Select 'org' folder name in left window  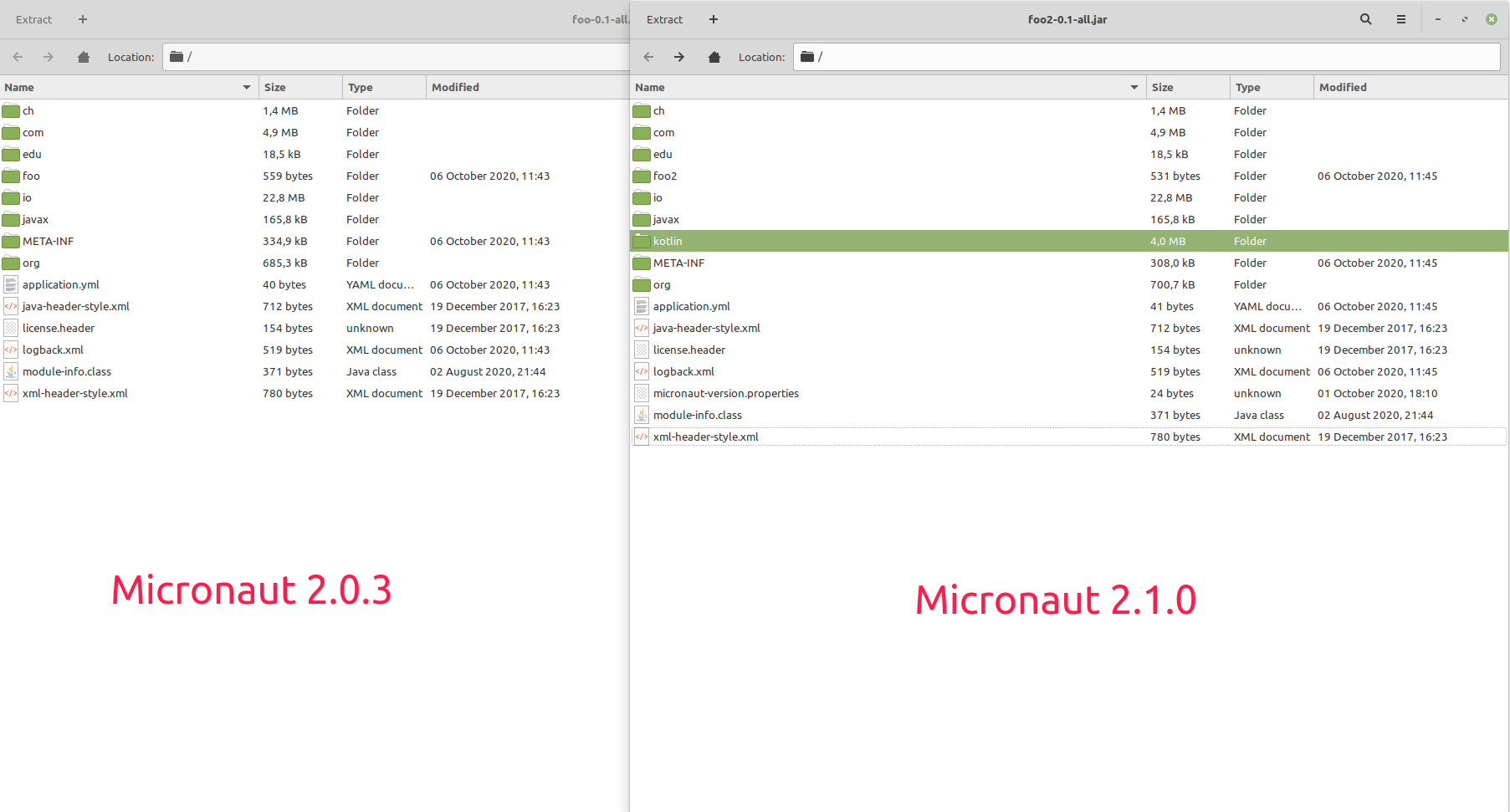pyautogui.click(x=31, y=263)
